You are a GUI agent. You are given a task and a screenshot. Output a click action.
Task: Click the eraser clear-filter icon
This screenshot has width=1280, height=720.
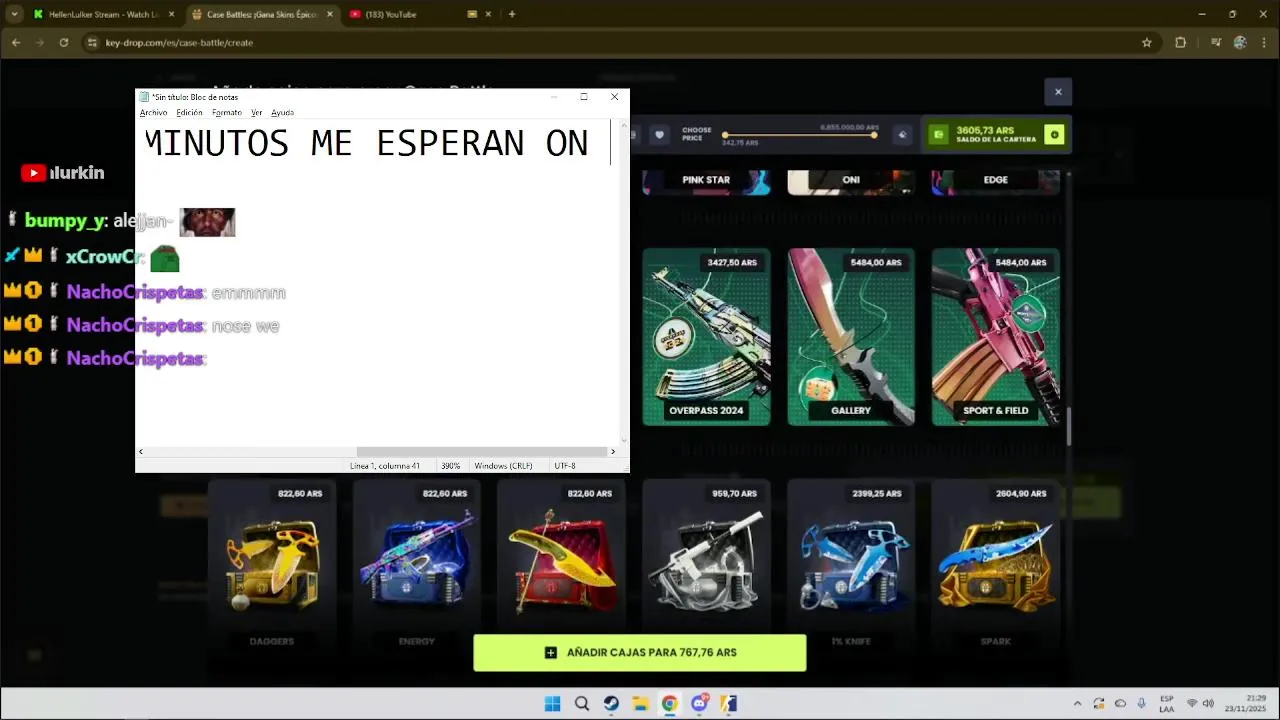[x=902, y=134]
